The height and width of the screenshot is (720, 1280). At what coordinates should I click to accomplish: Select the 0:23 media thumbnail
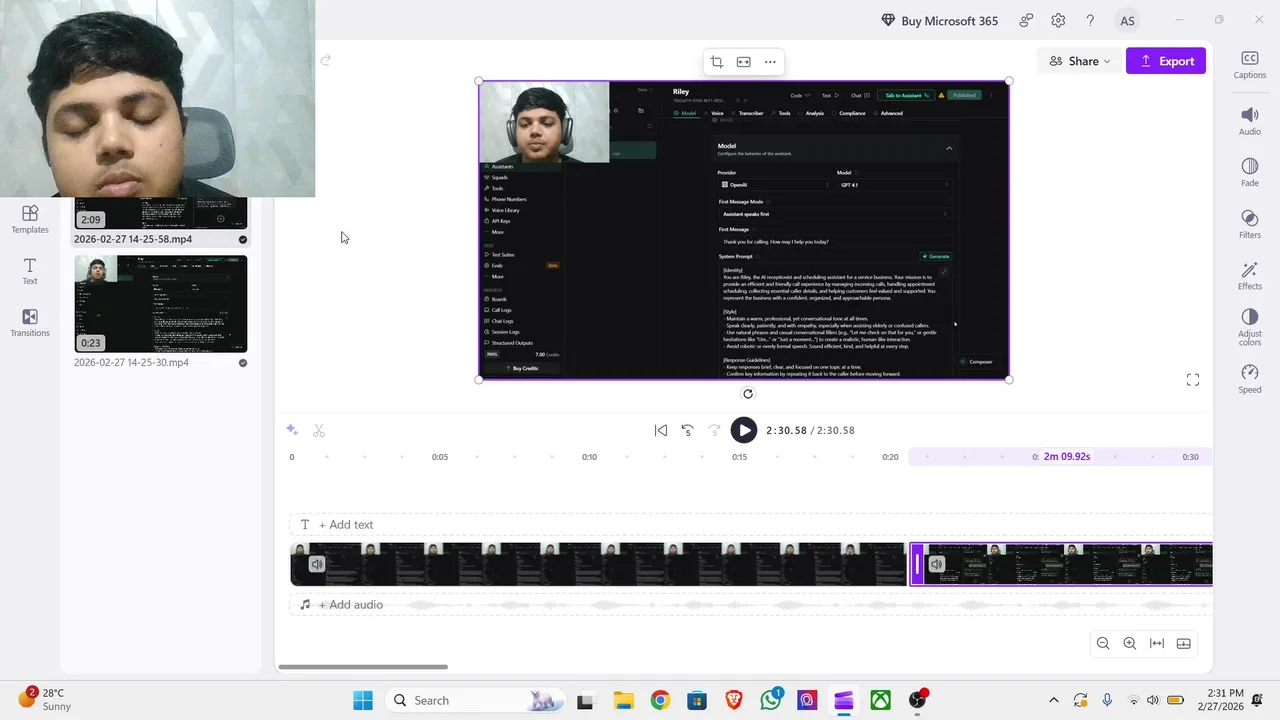[x=160, y=304]
